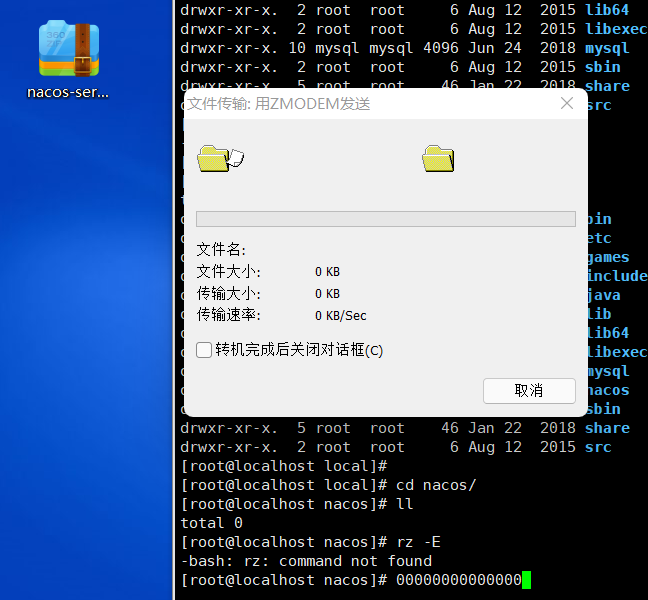
Task: Click the 文件大小 value 0 KB
Action: coord(327,272)
